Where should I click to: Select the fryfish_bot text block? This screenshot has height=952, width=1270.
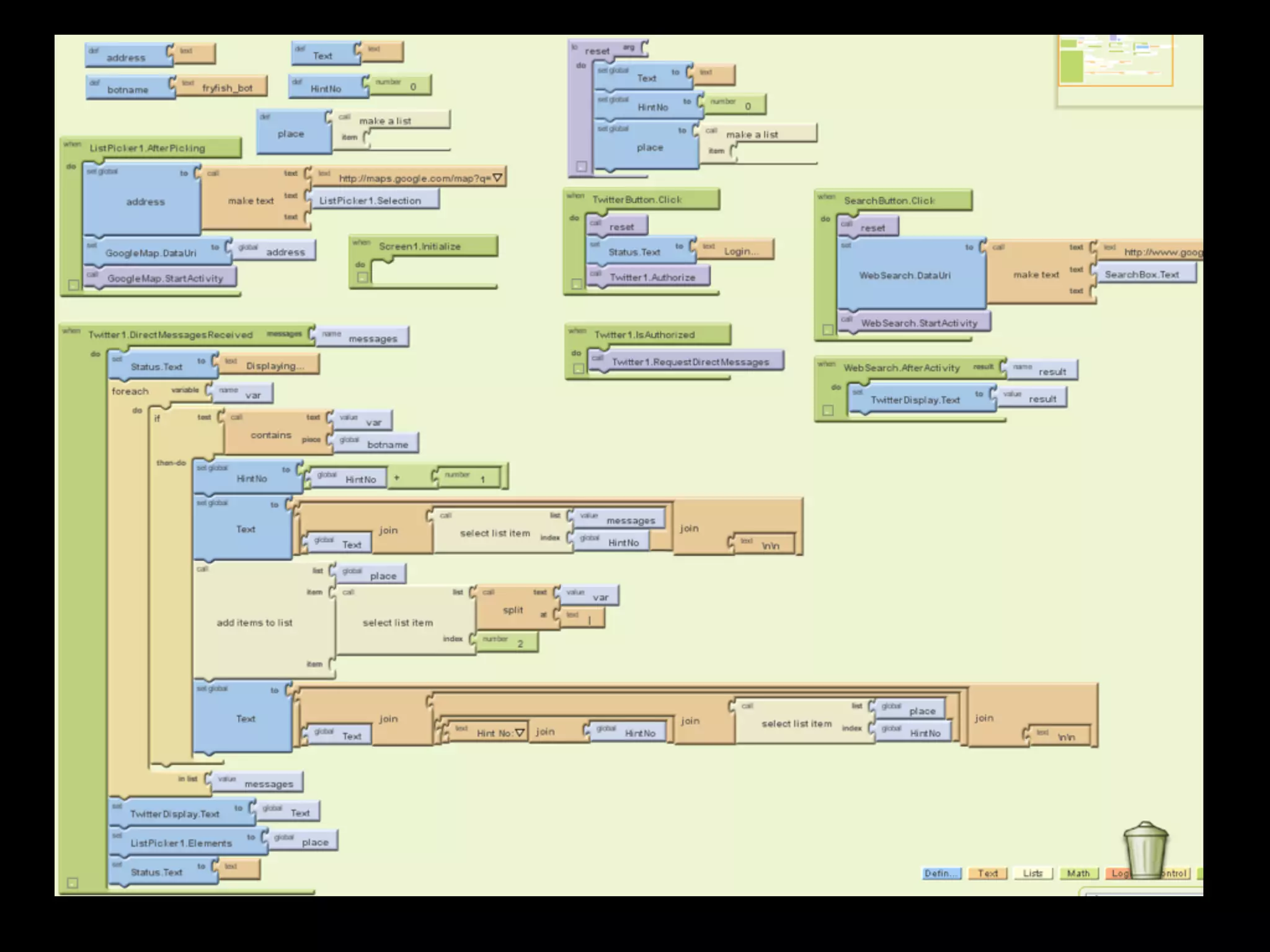pos(226,88)
